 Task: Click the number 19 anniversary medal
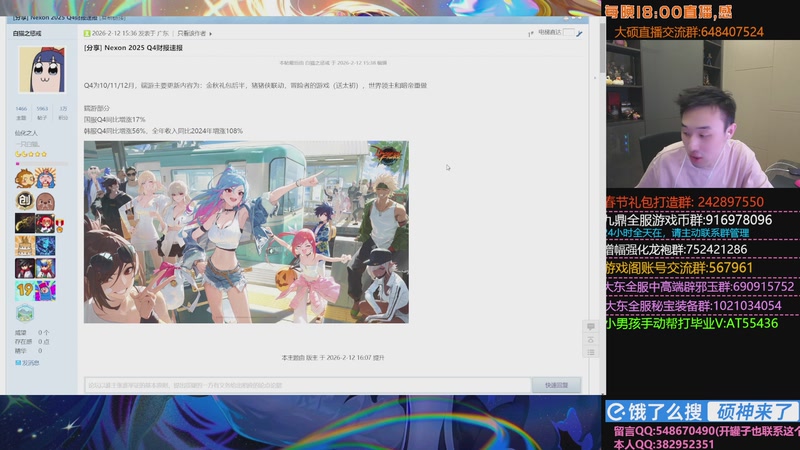[24, 291]
